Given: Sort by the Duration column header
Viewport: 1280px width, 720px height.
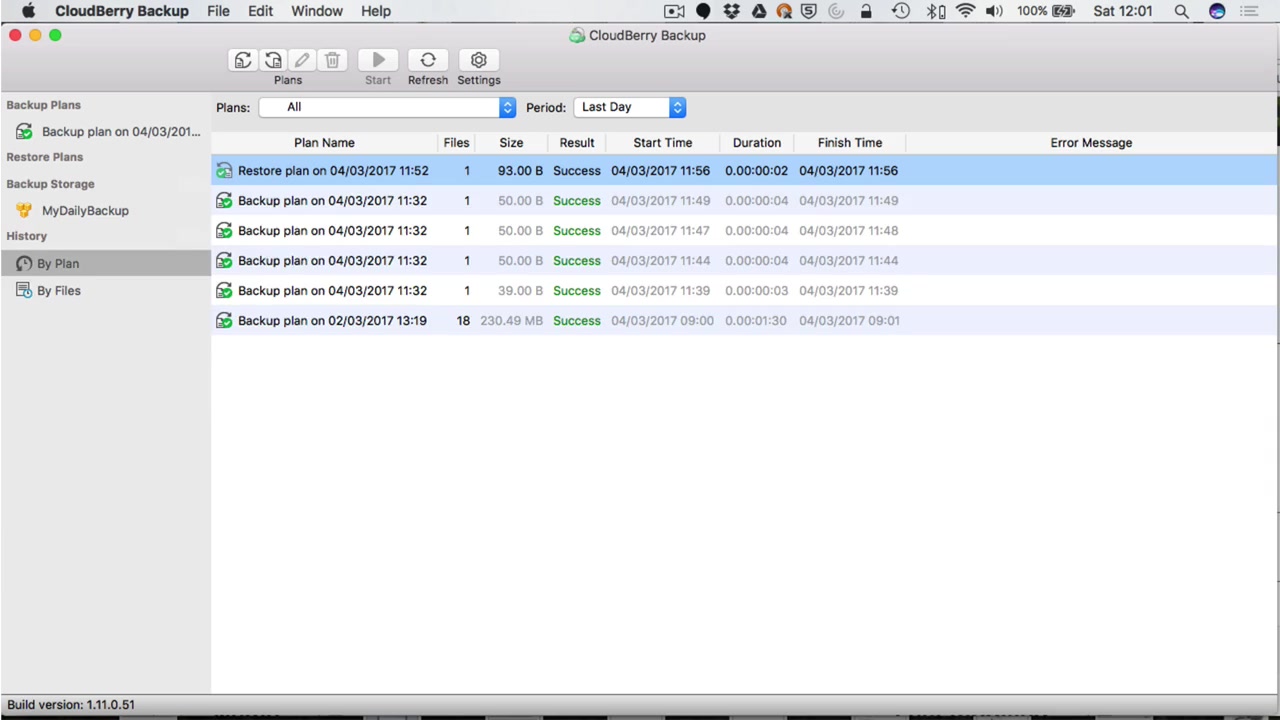Looking at the screenshot, I should [x=757, y=143].
